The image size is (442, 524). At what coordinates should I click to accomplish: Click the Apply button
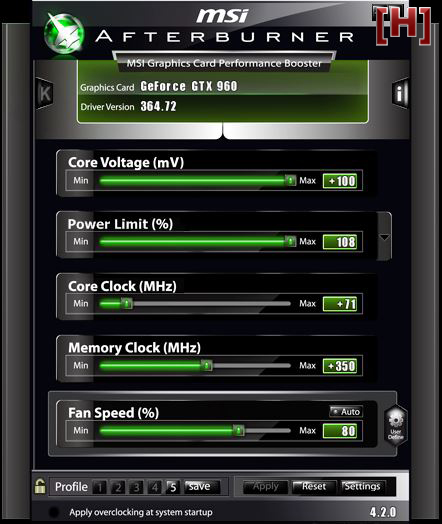point(265,487)
